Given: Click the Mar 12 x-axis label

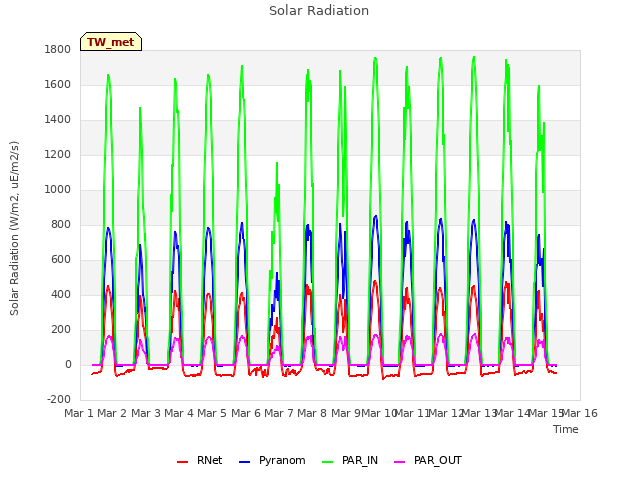Looking at the screenshot, I should pos(446,413).
